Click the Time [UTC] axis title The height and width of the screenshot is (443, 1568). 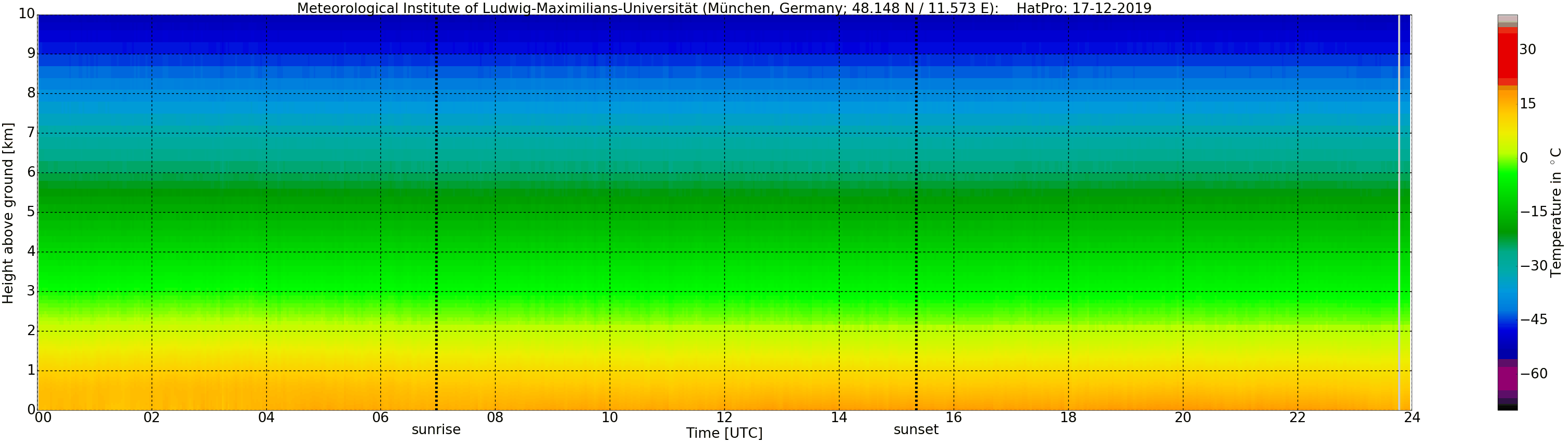(724, 433)
